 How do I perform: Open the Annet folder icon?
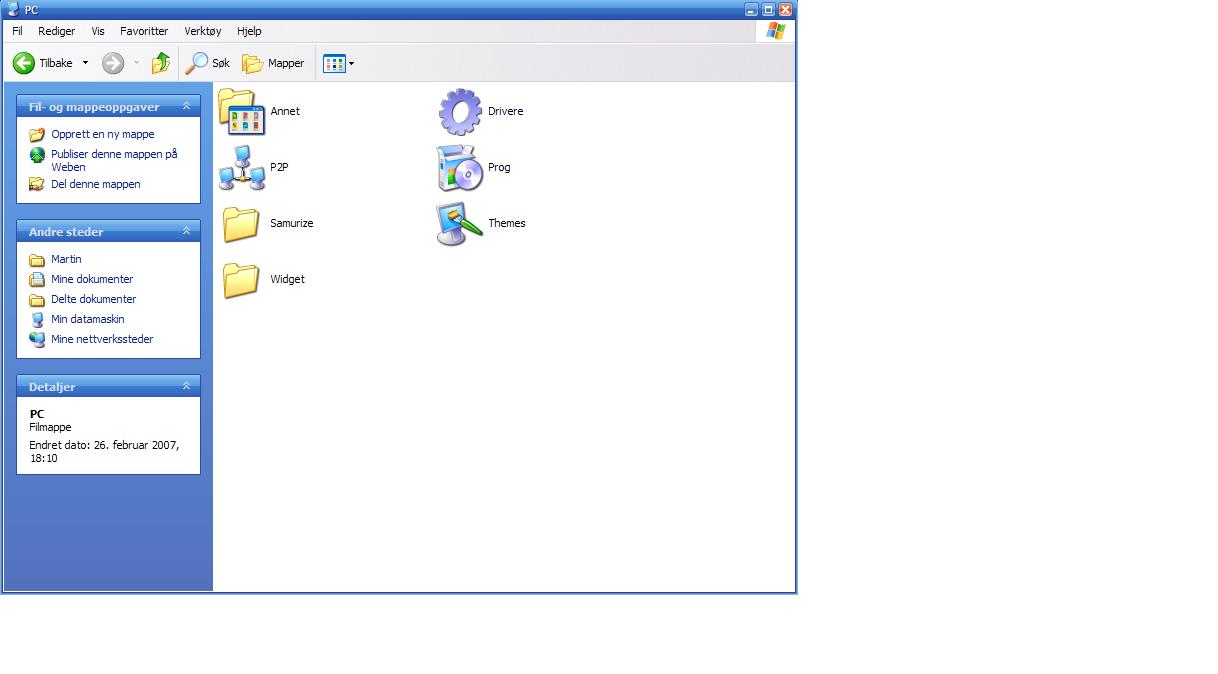click(x=241, y=111)
